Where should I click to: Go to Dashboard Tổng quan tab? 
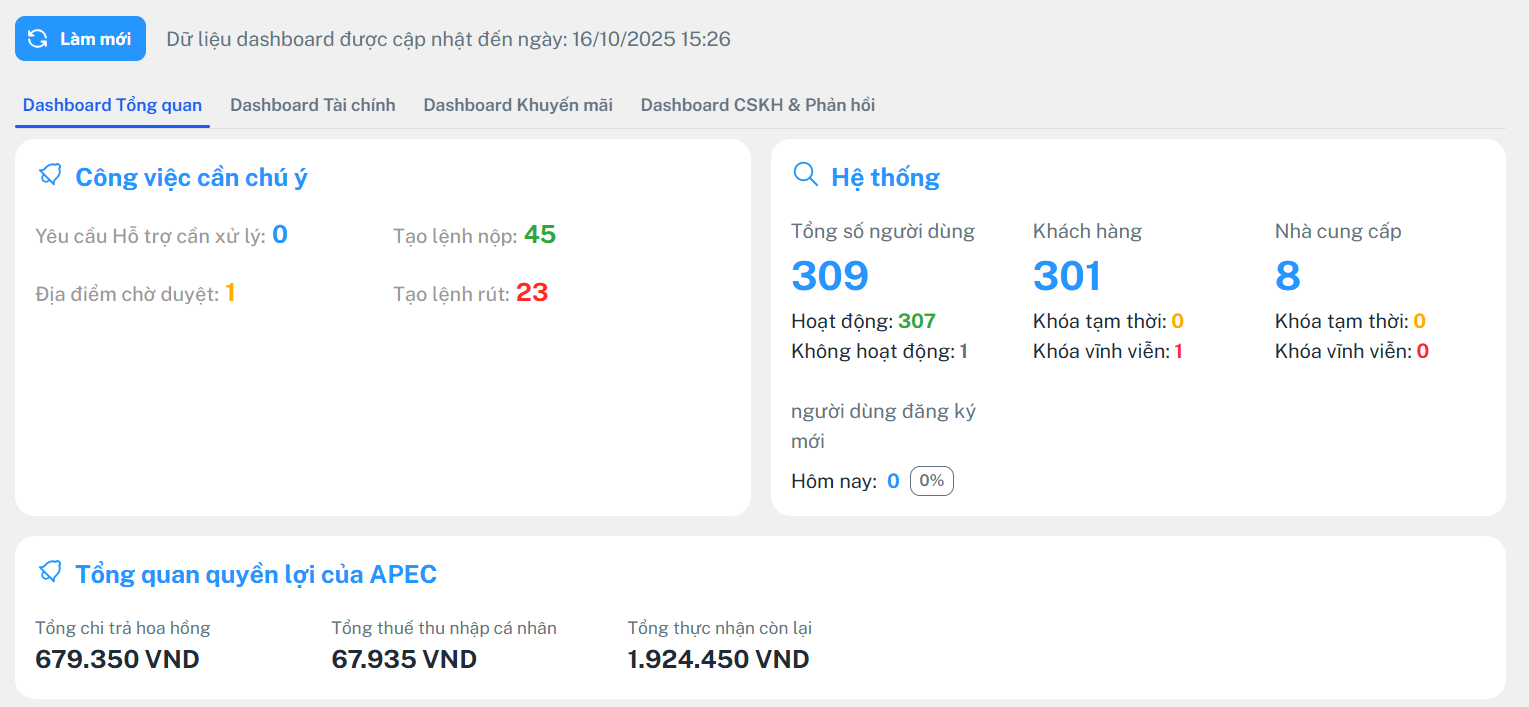[112, 105]
